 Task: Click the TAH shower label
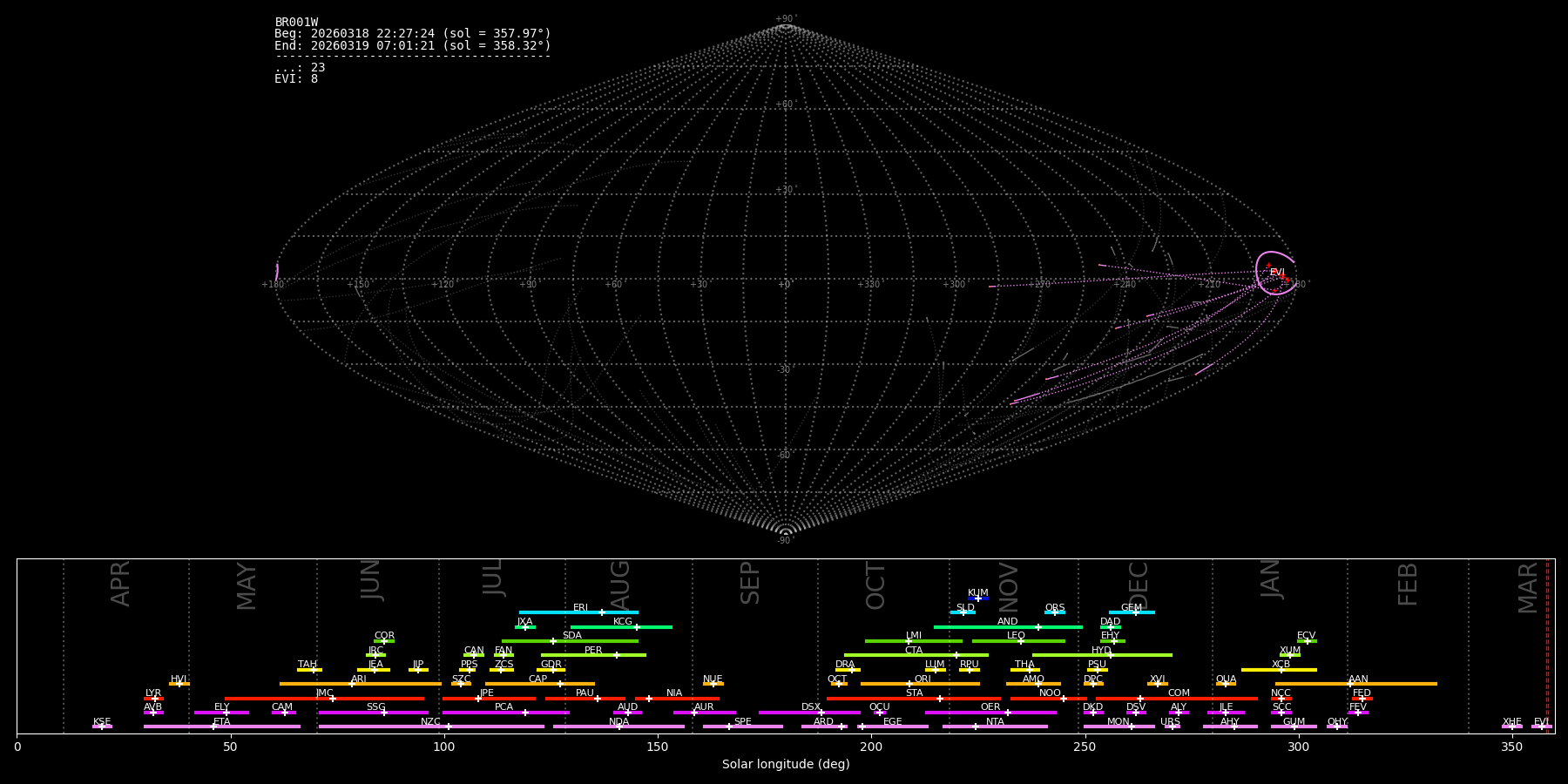308,665
